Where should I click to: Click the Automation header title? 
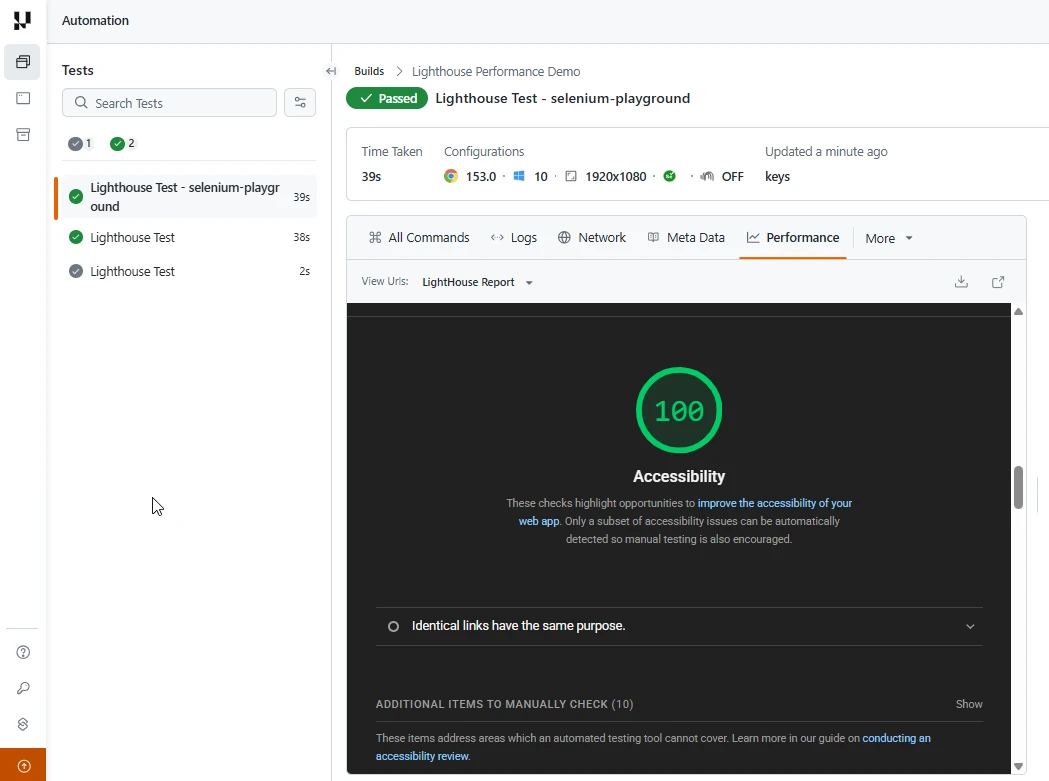click(96, 21)
